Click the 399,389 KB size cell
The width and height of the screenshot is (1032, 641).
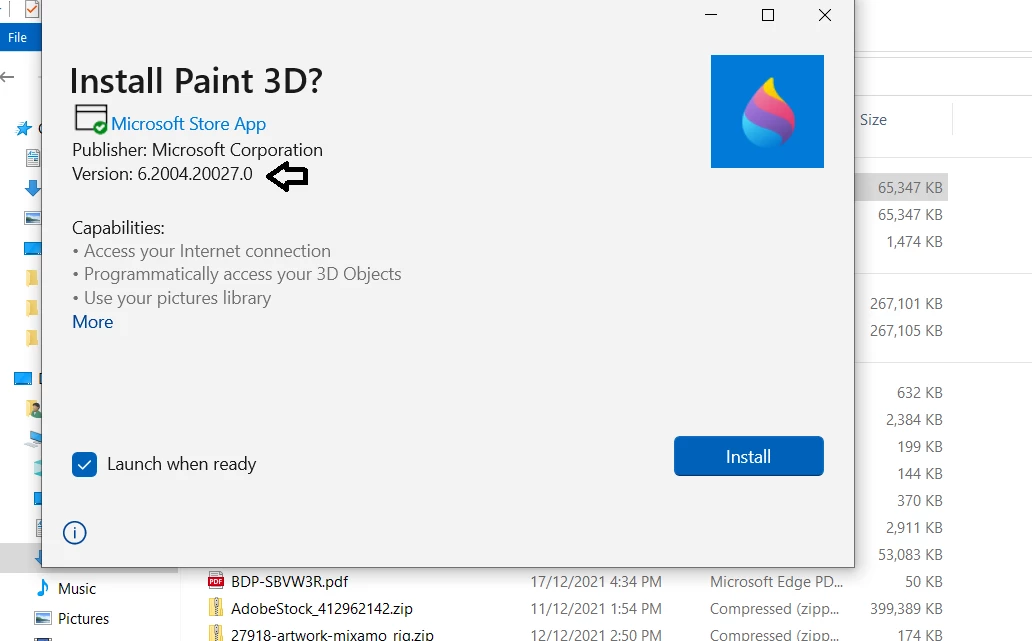point(906,609)
